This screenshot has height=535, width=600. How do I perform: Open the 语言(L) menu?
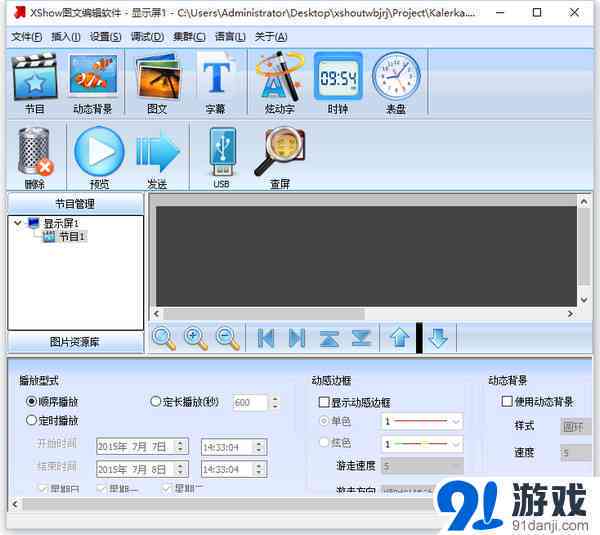[x=230, y=37]
